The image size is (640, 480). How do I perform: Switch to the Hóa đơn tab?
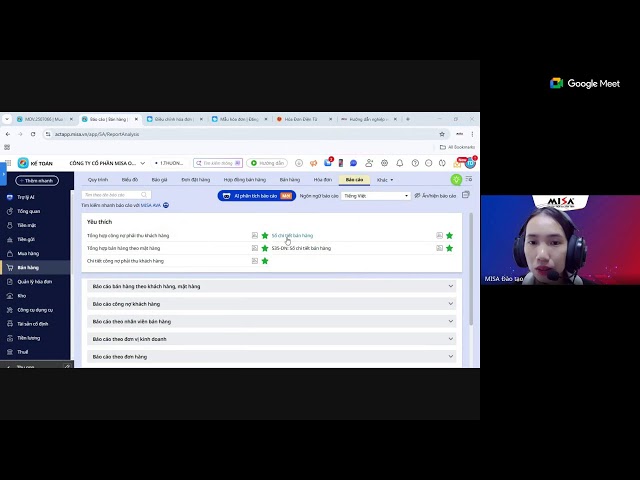tap(322, 180)
